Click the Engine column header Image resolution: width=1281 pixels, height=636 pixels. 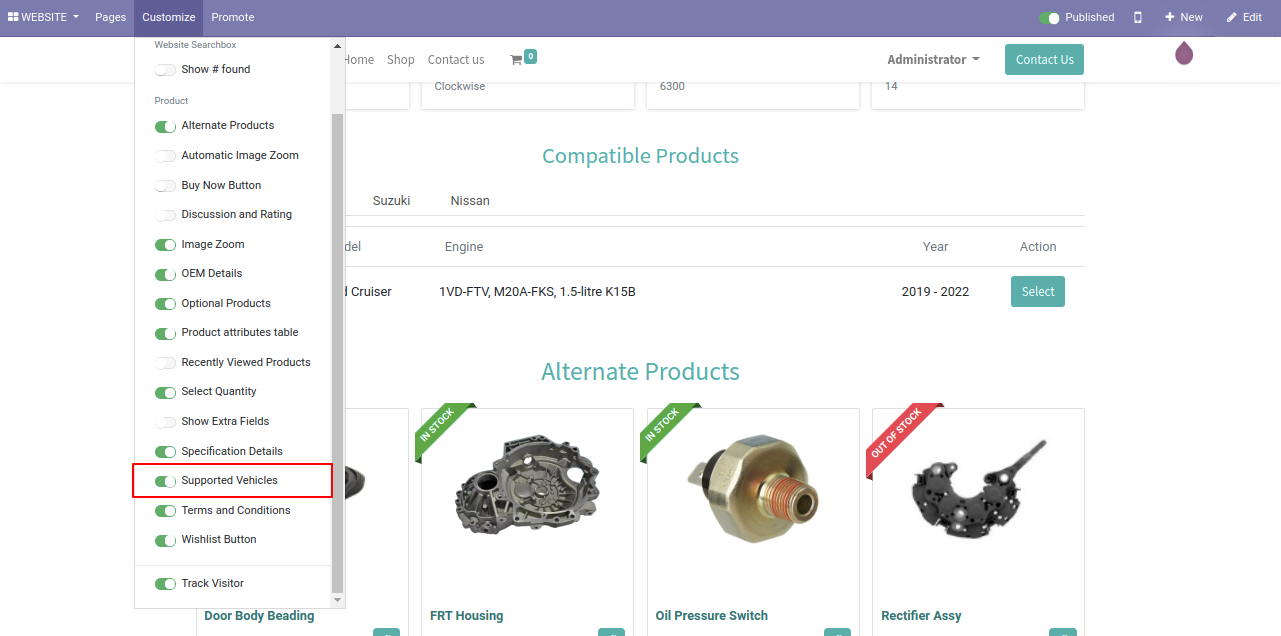(464, 247)
